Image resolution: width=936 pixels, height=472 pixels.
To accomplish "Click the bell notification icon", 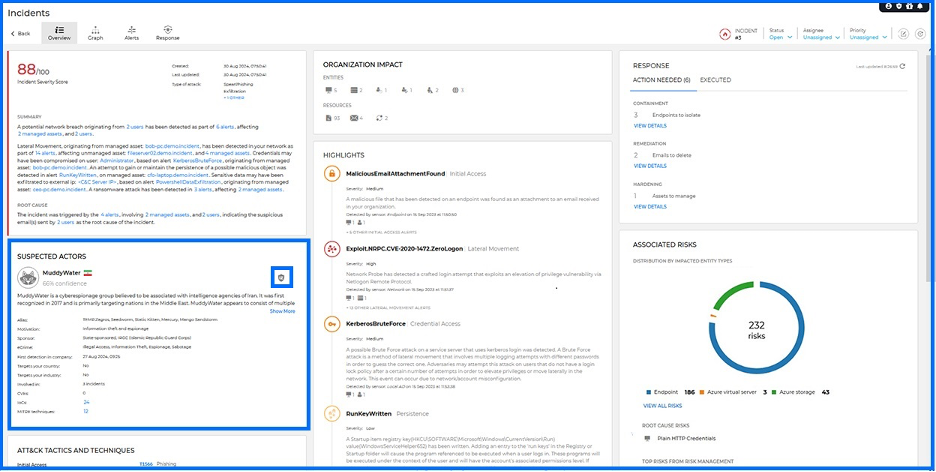I will 919,6.
